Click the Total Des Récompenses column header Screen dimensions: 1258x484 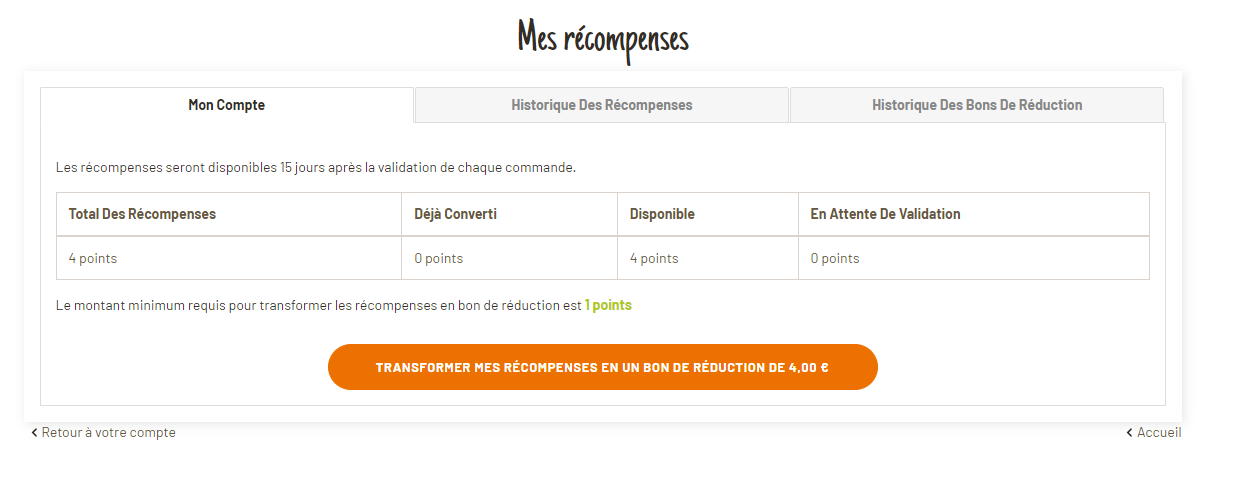click(142, 214)
